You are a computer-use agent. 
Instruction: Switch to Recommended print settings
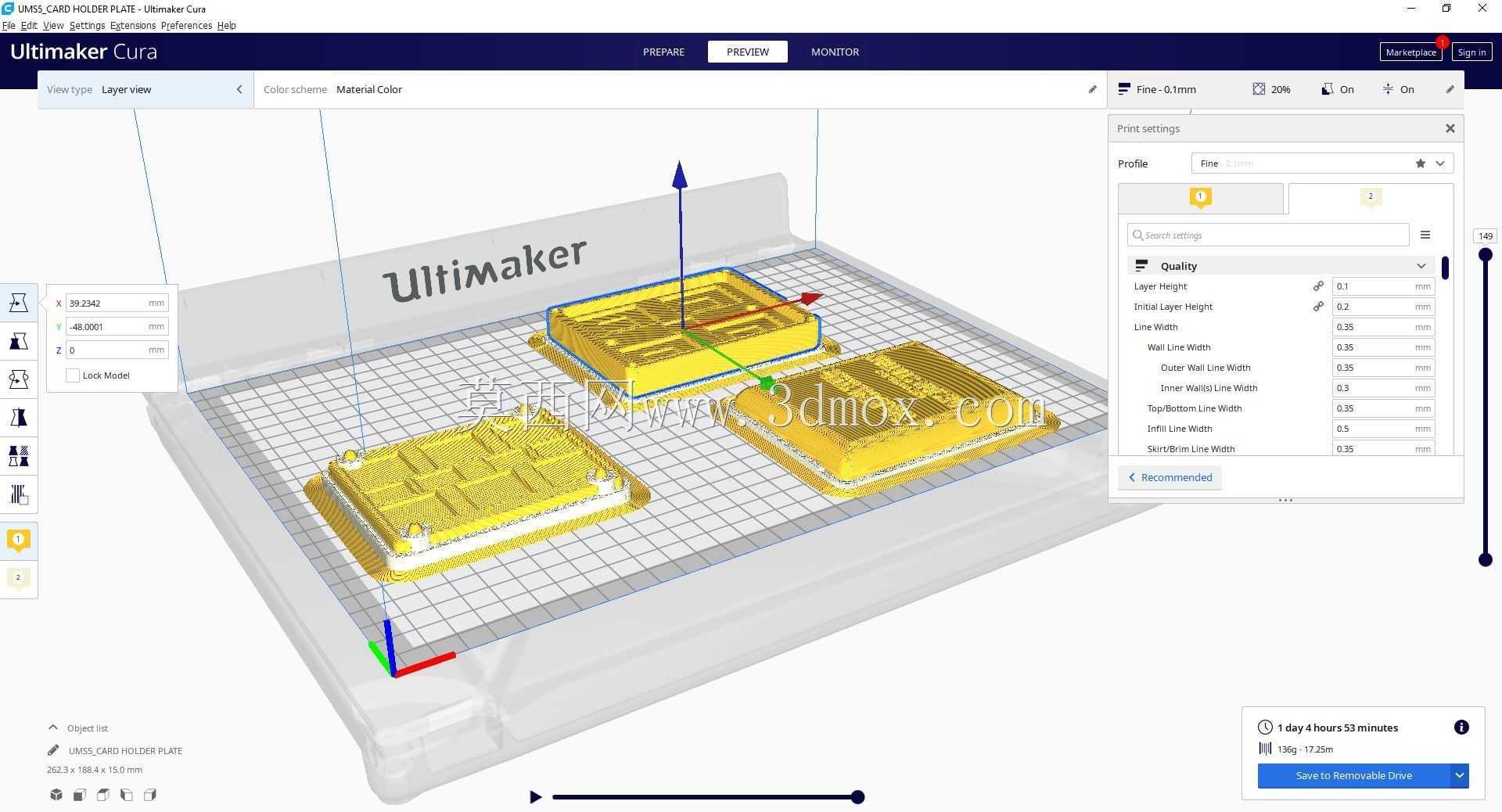click(1170, 477)
